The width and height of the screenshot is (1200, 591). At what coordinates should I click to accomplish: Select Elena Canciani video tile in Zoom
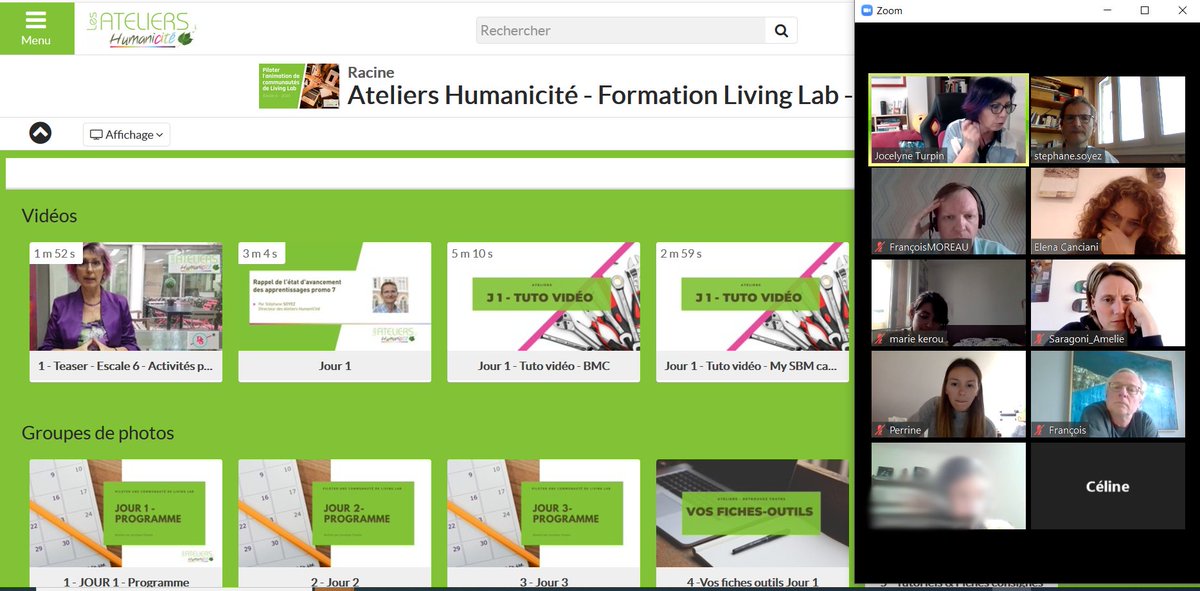1108,211
